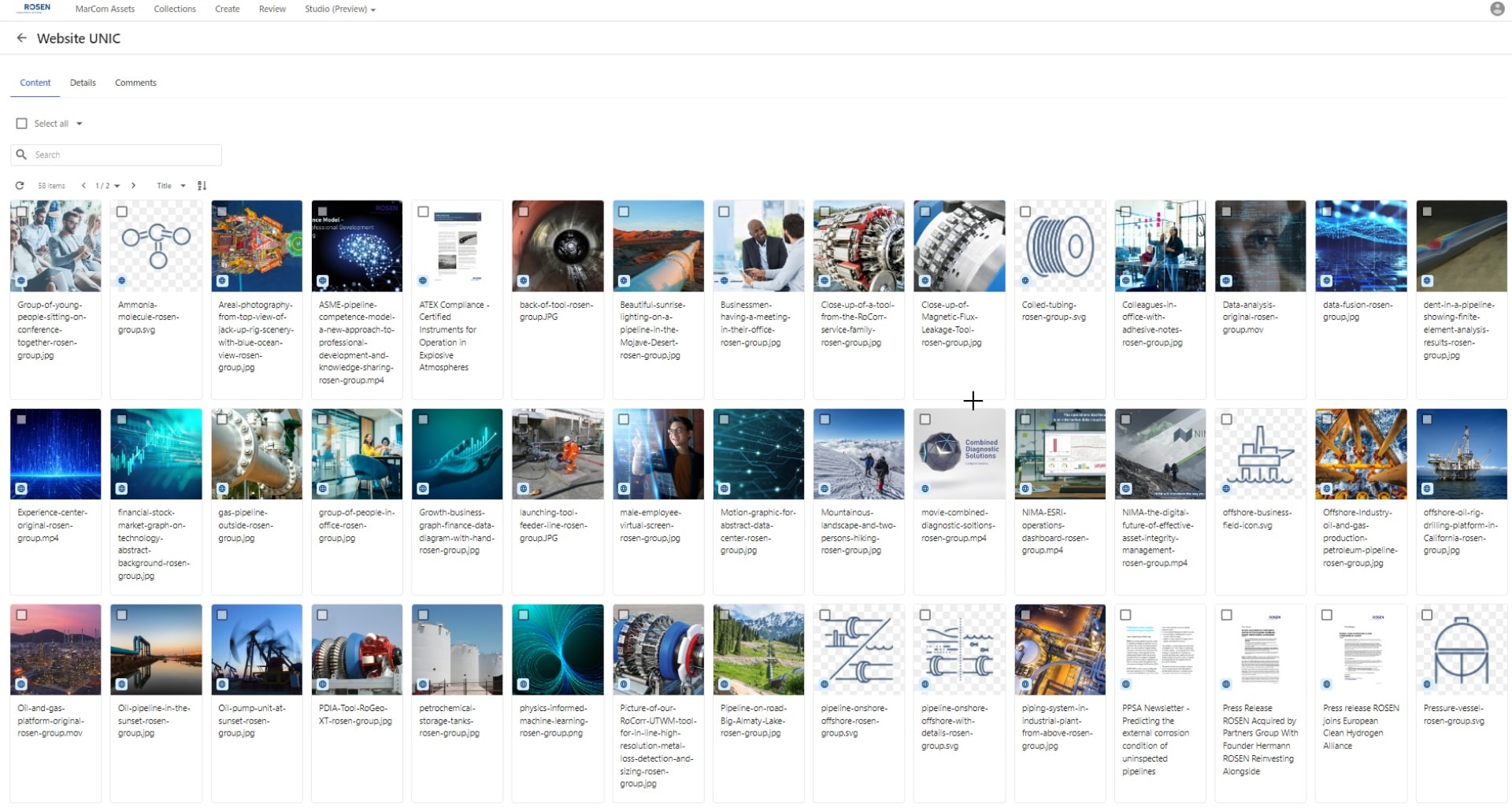Click the ROSEN logo

pos(34,8)
